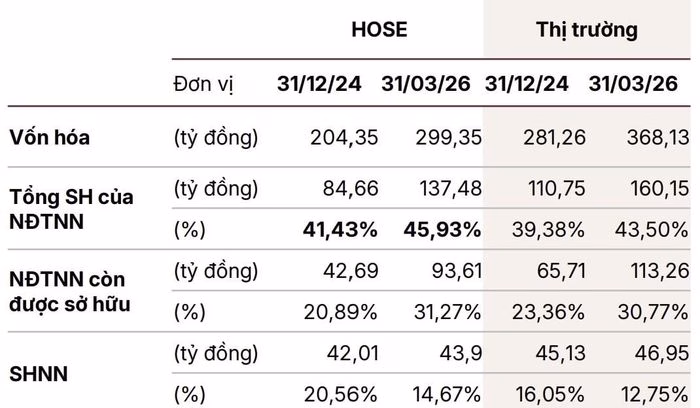
Task: Click HOSE 31/03/26 date header
Action: point(426,84)
